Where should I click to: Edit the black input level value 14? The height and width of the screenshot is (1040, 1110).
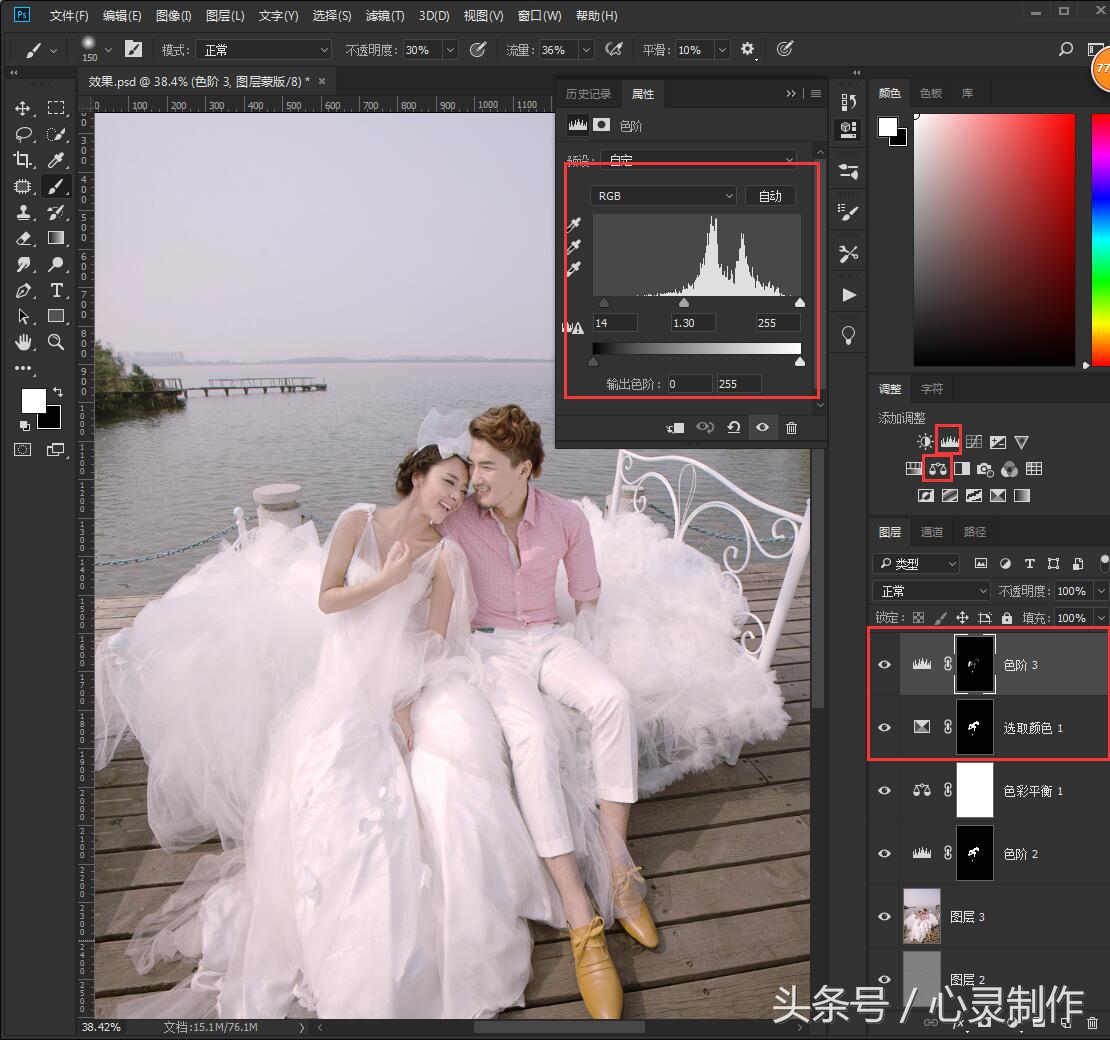click(615, 322)
